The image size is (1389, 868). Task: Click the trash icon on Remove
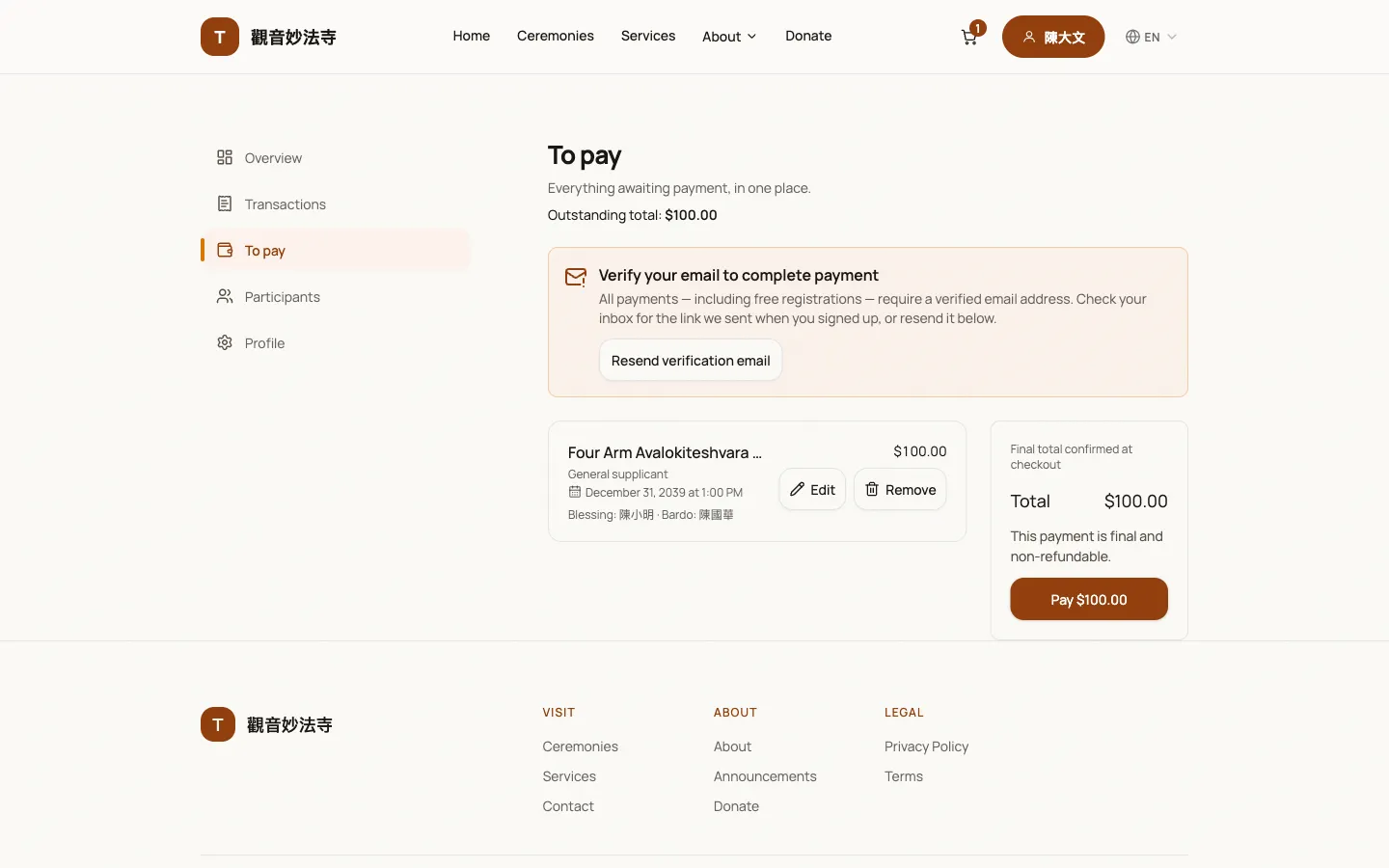pyautogui.click(x=872, y=490)
